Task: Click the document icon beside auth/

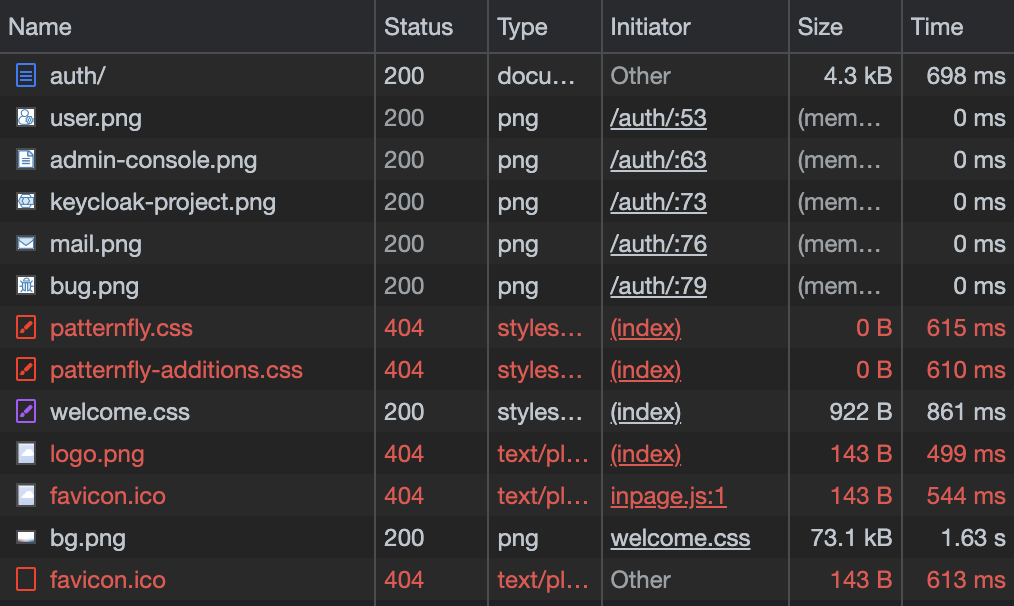Action: [x=26, y=76]
